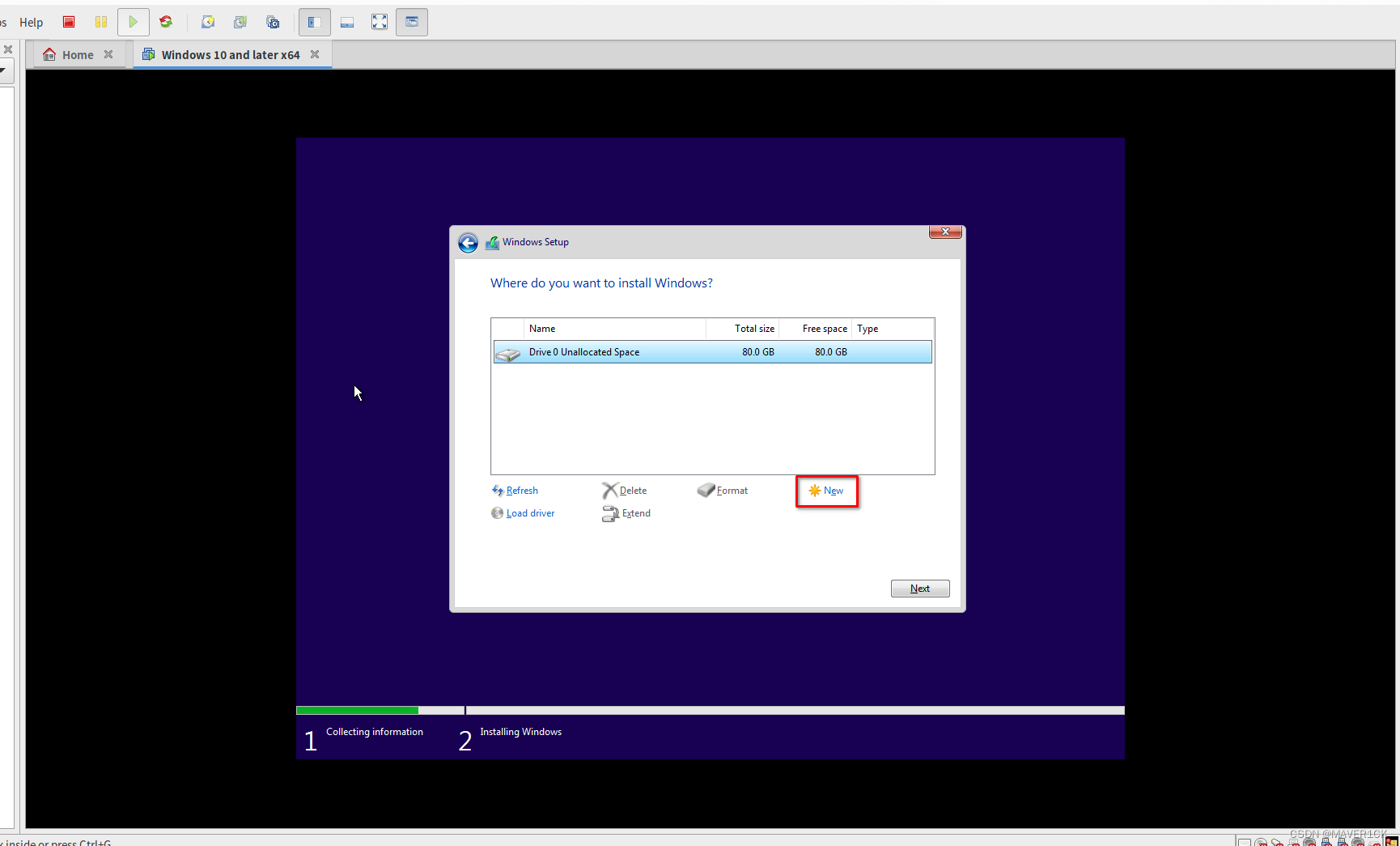Close the library side panel
This screenshot has height=846, width=1400.
[x=7, y=49]
